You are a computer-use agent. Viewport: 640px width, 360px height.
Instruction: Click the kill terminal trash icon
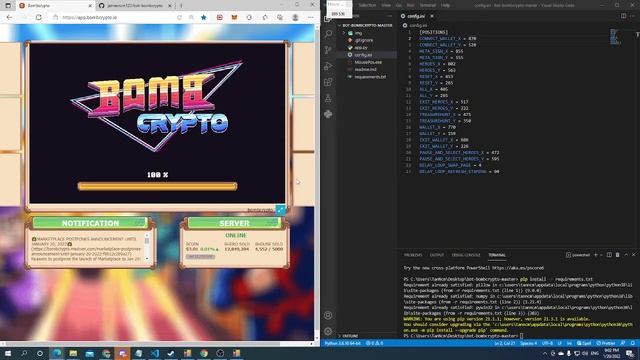pos(617,255)
